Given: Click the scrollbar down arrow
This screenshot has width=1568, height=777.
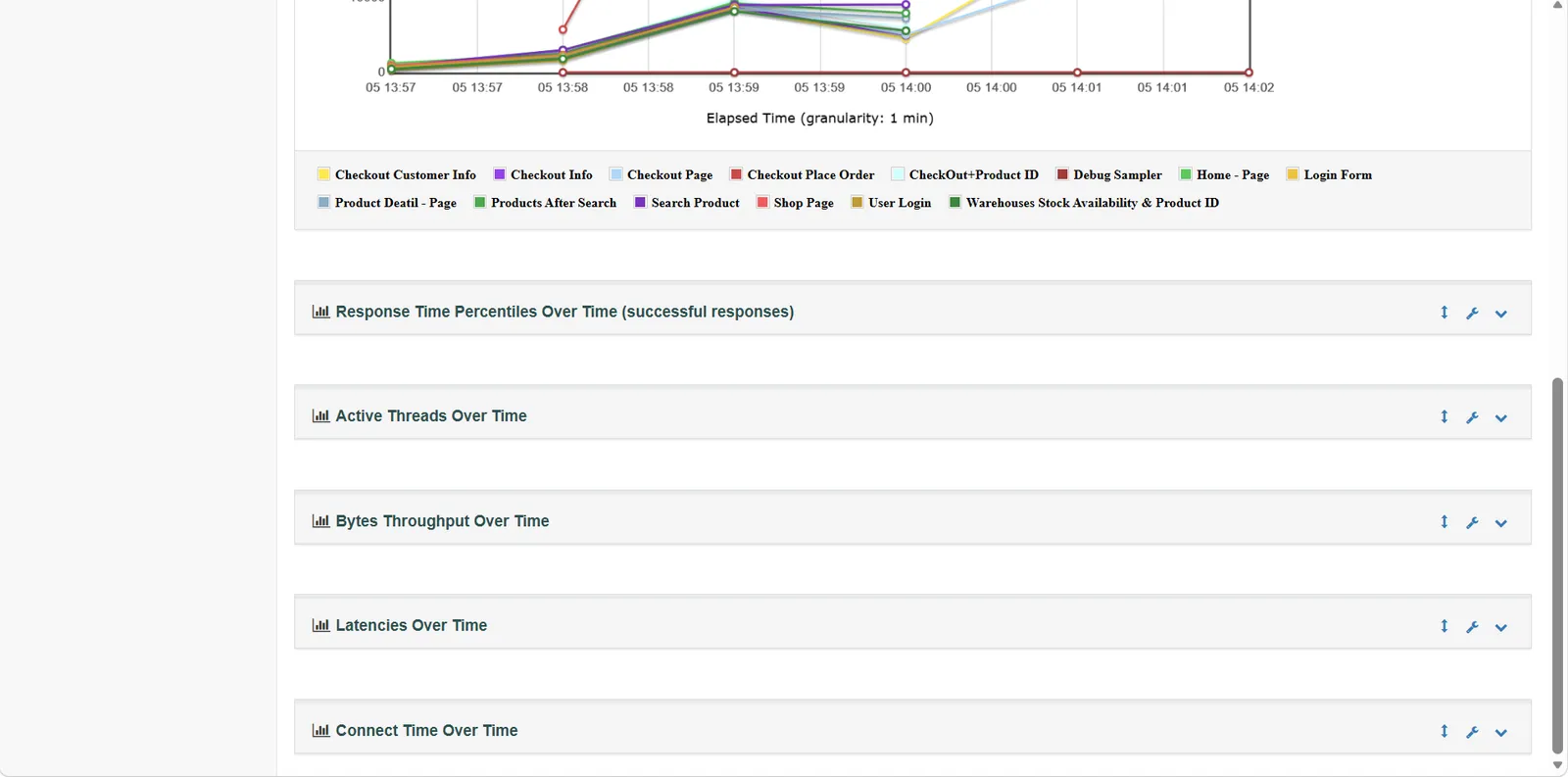Looking at the screenshot, I should 1557,765.
